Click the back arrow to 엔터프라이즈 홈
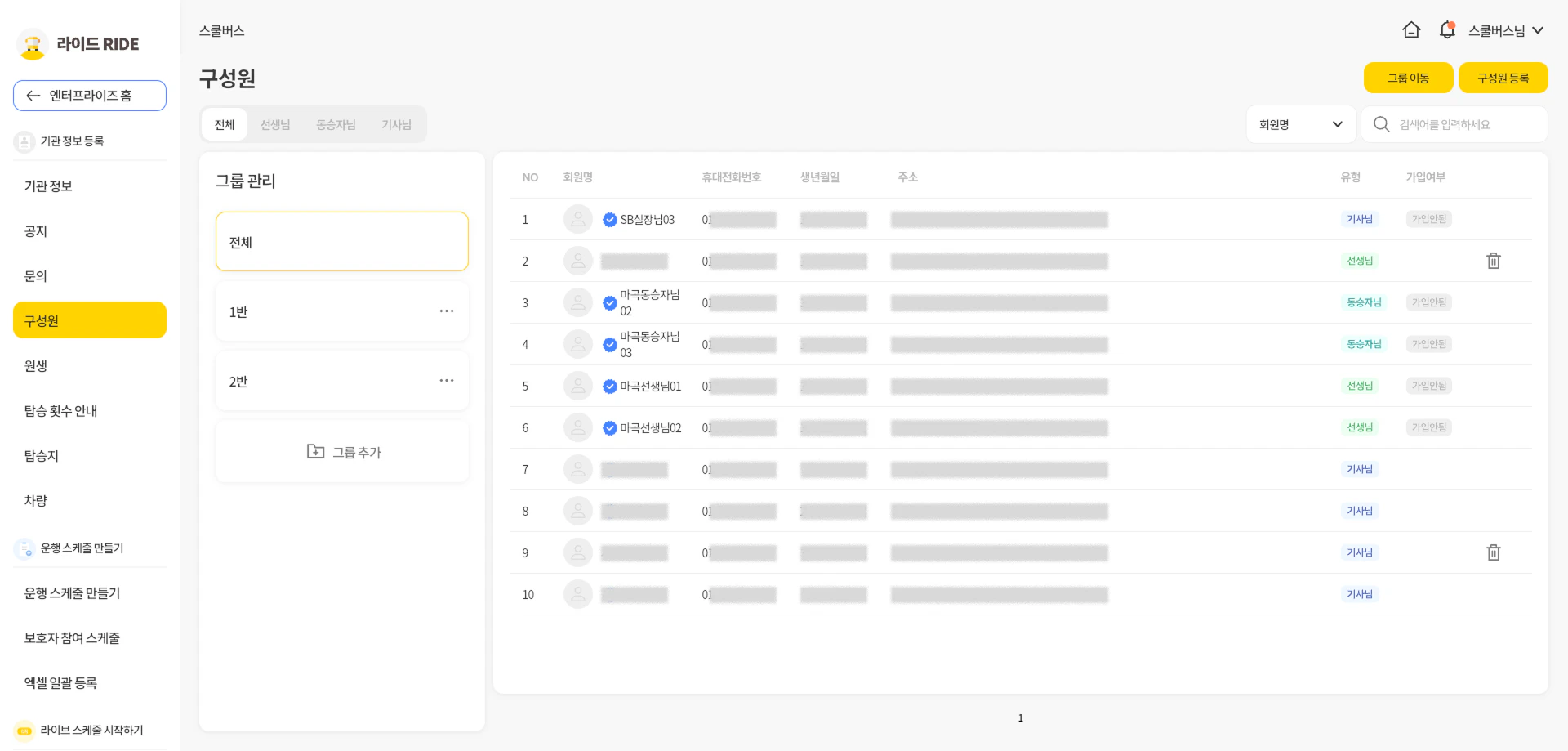 (33, 96)
